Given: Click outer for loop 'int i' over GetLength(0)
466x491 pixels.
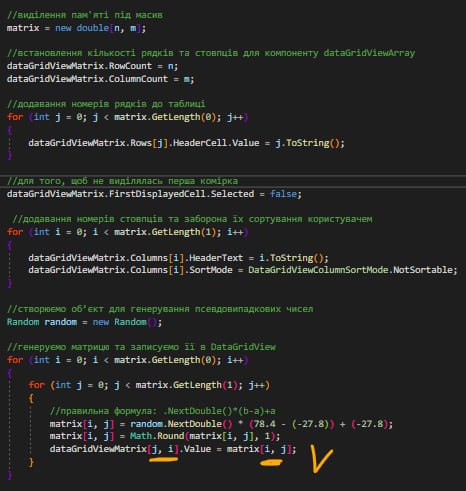Looking at the screenshot, I should click(x=128, y=360).
